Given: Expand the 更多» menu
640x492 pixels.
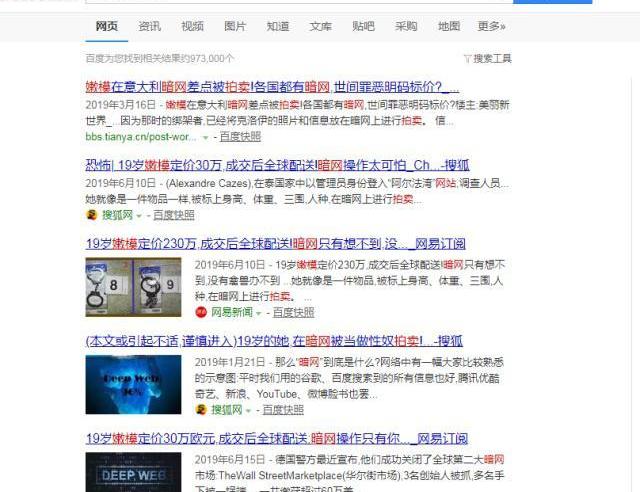Looking at the screenshot, I should [491, 27].
